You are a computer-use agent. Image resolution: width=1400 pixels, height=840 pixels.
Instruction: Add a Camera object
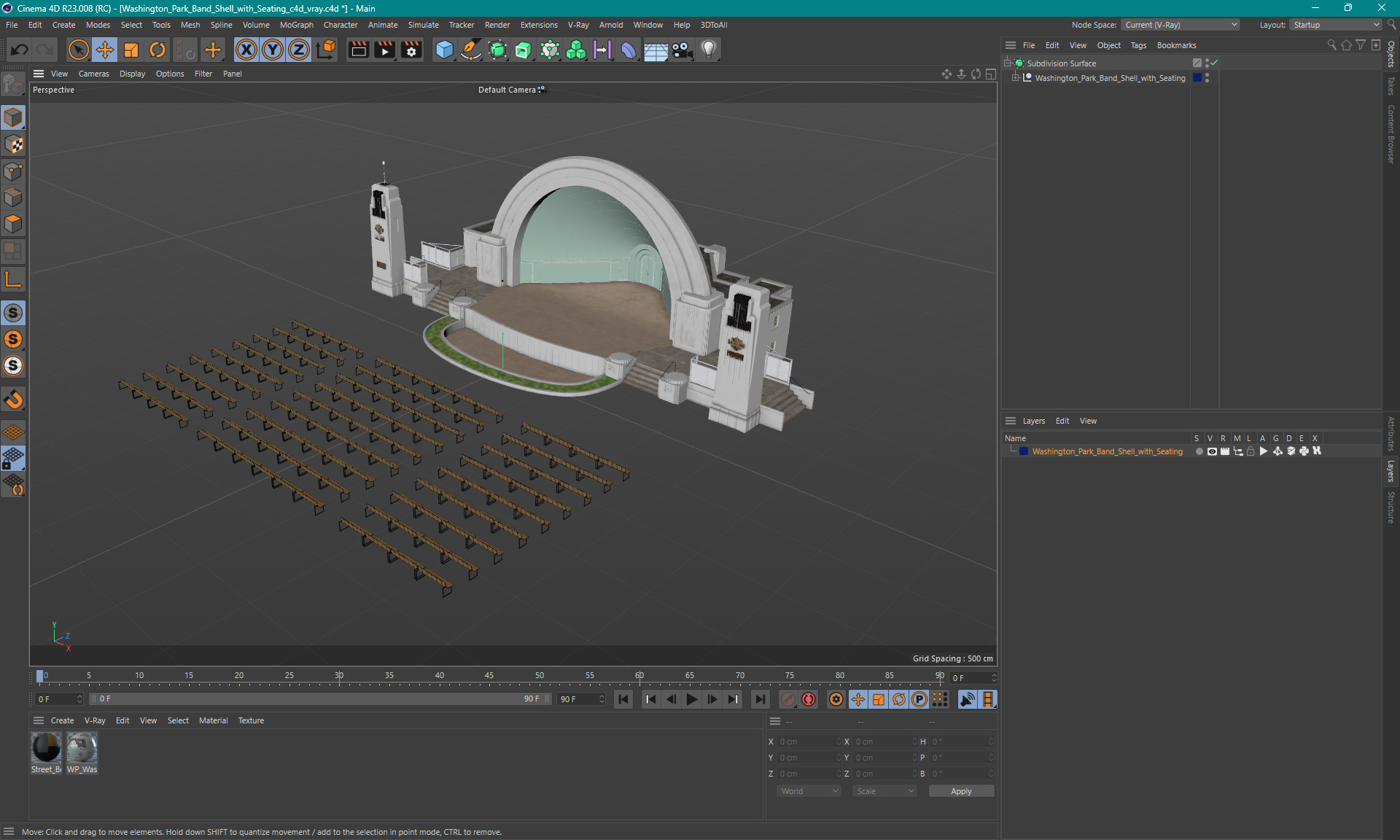tap(682, 50)
